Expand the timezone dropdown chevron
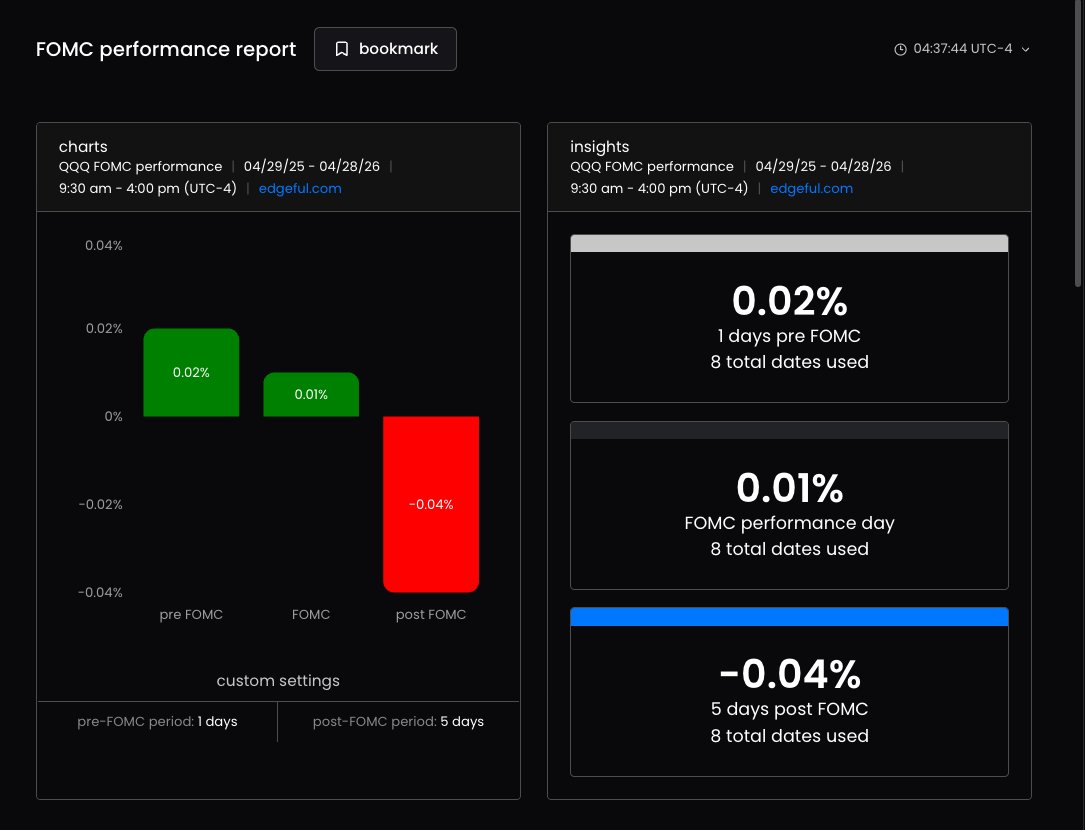The image size is (1085, 830). pyautogui.click(x=1025, y=49)
